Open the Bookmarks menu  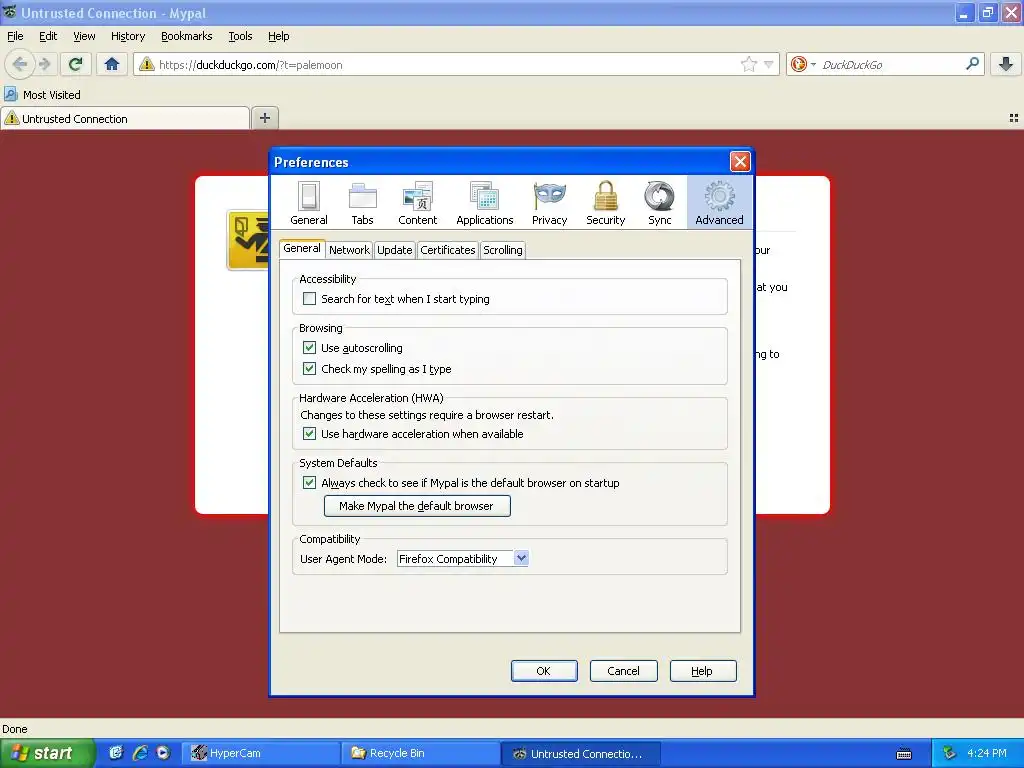(187, 36)
